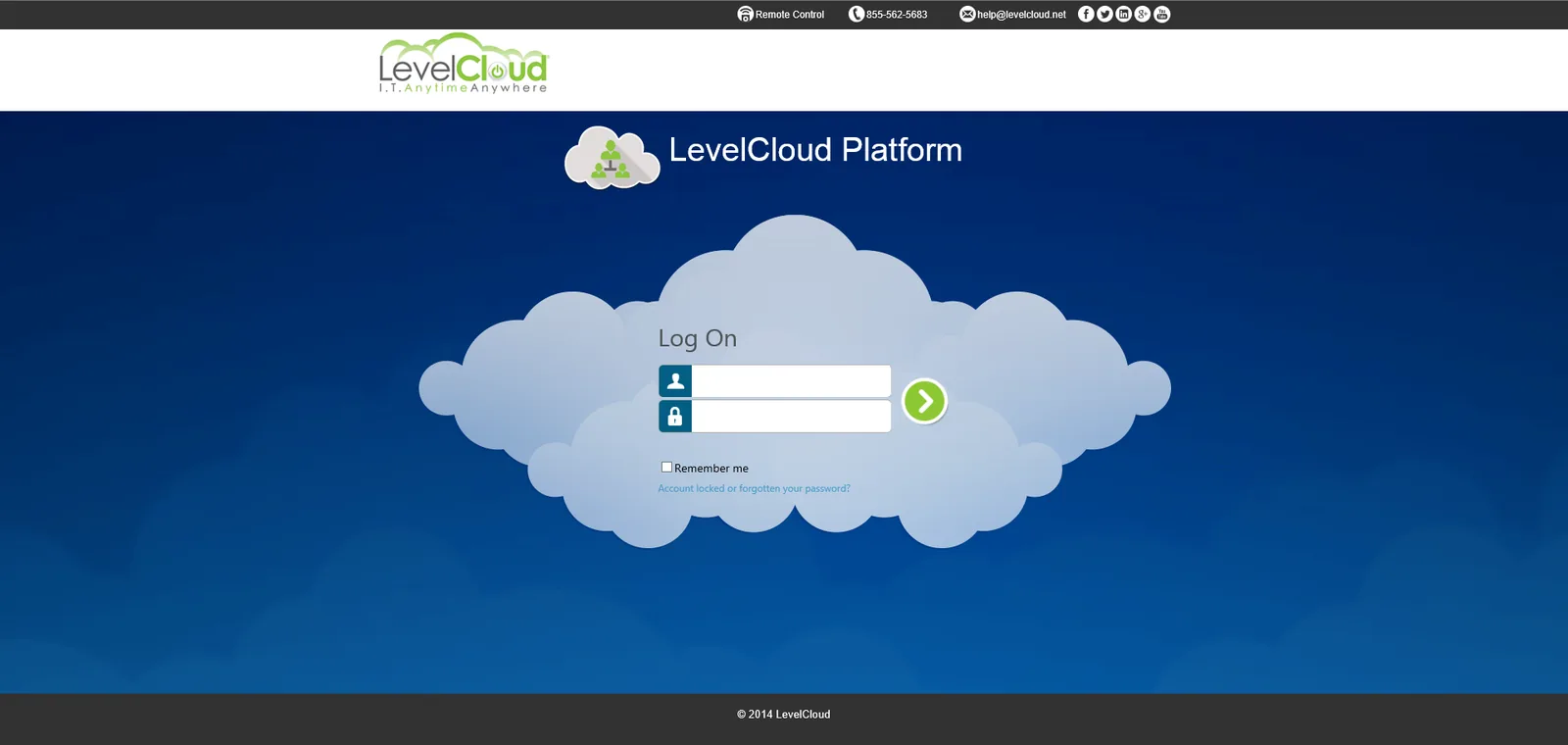Open the Google Plus social icon
Screen dimensions: 1568x745
(1143, 14)
